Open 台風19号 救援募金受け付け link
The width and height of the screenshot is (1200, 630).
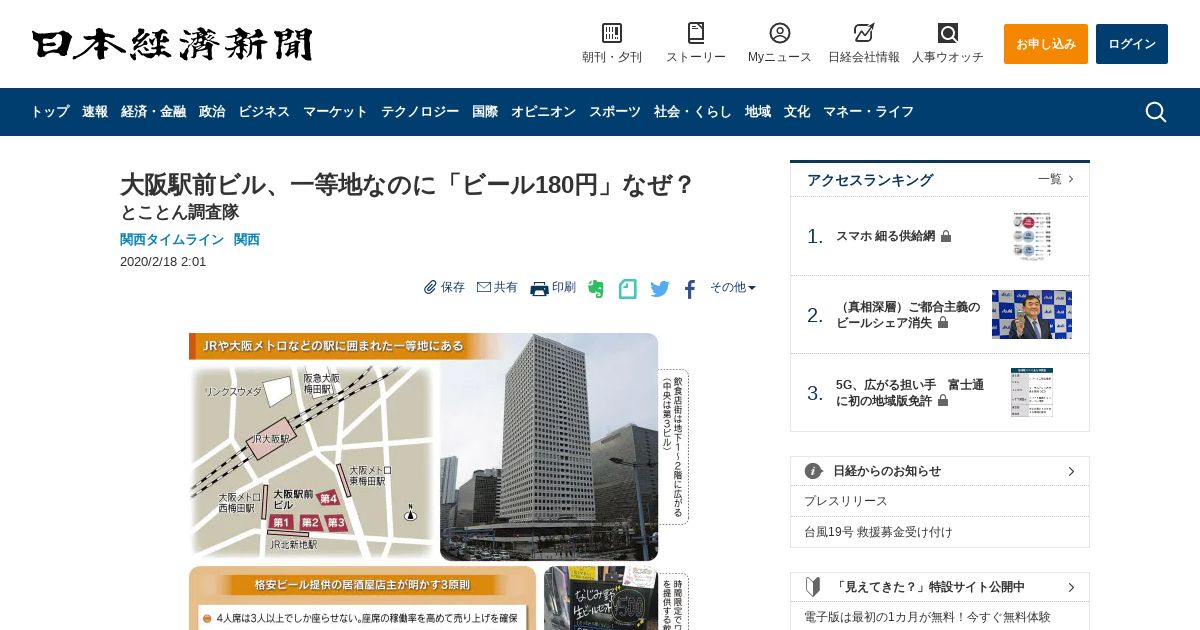pos(878,532)
